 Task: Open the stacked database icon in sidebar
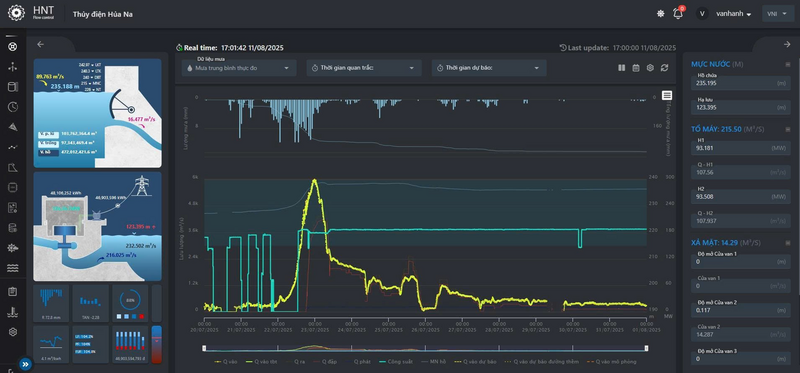[13, 228]
